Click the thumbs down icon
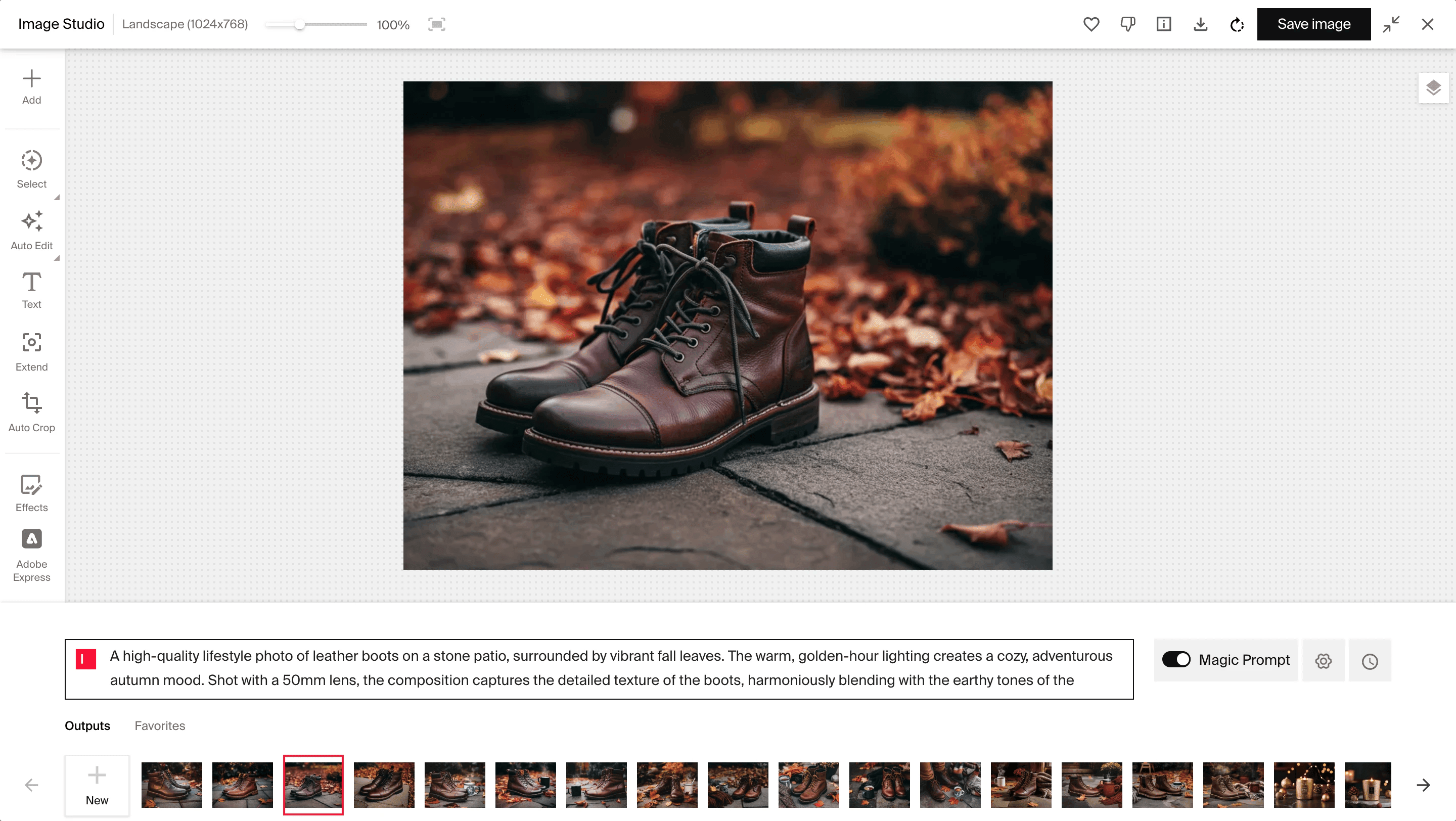This screenshot has height=821, width=1456. (x=1127, y=24)
